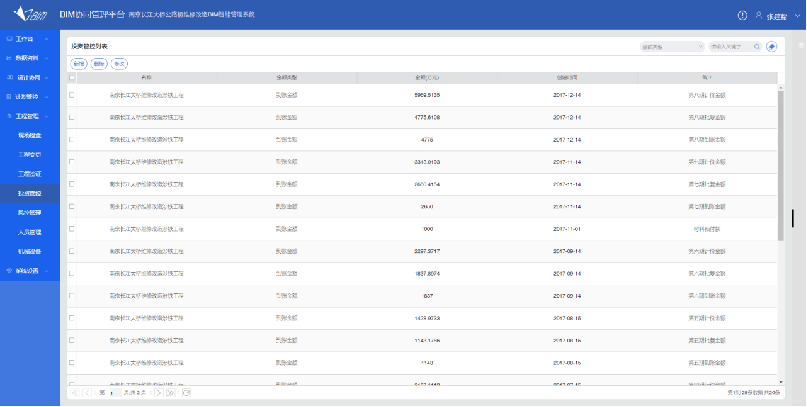Click the second sidebar menu's chart icon
807x407 pixels.
9,58
